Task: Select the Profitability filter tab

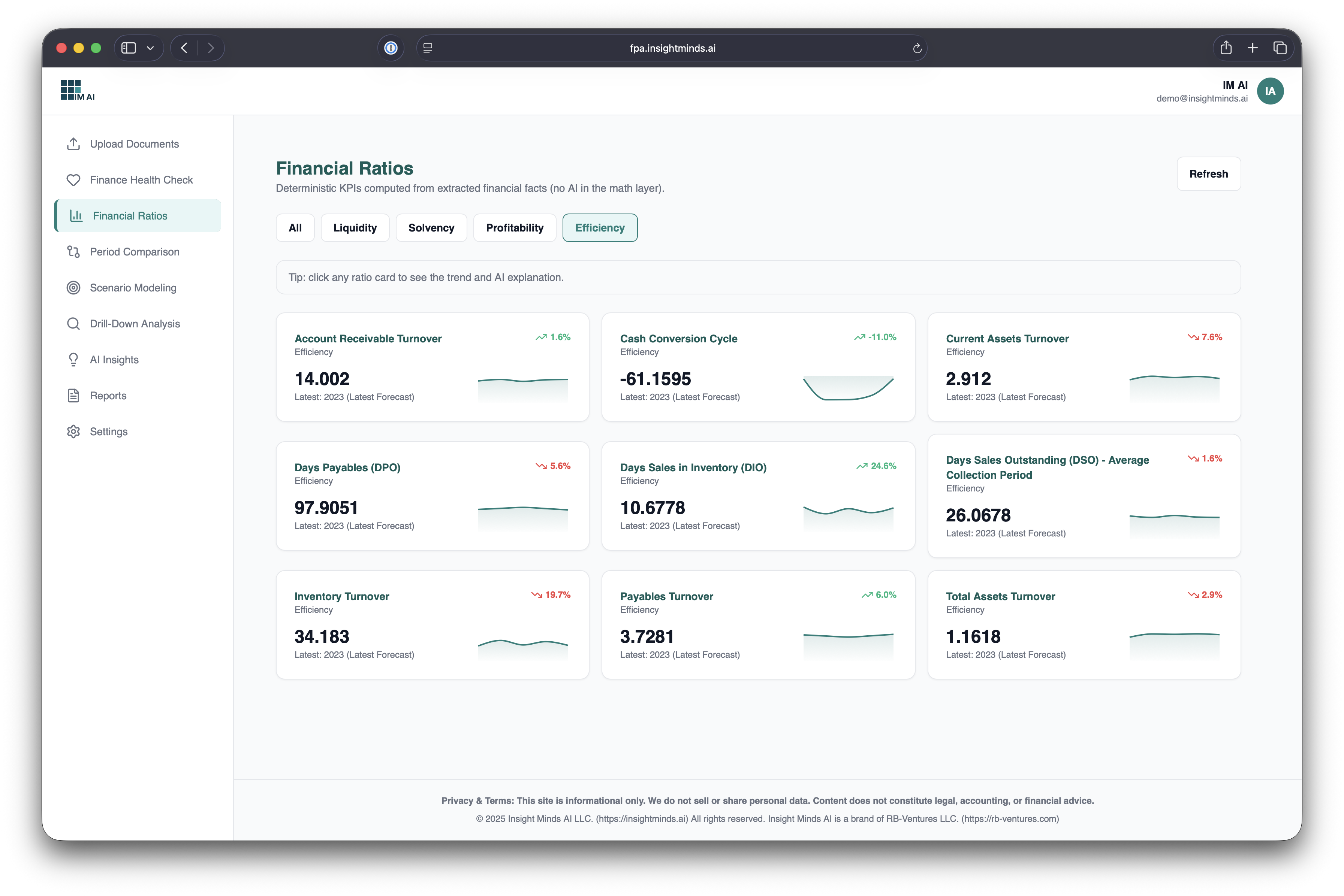Action: (515, 228)
